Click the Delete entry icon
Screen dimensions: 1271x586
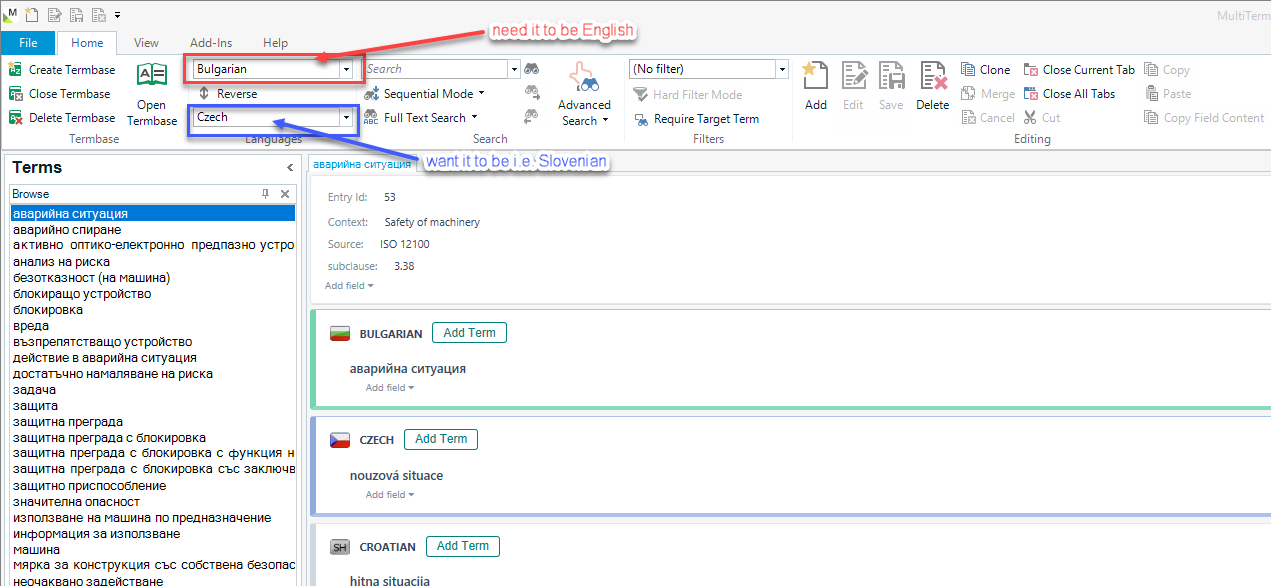tap(932, 78)
